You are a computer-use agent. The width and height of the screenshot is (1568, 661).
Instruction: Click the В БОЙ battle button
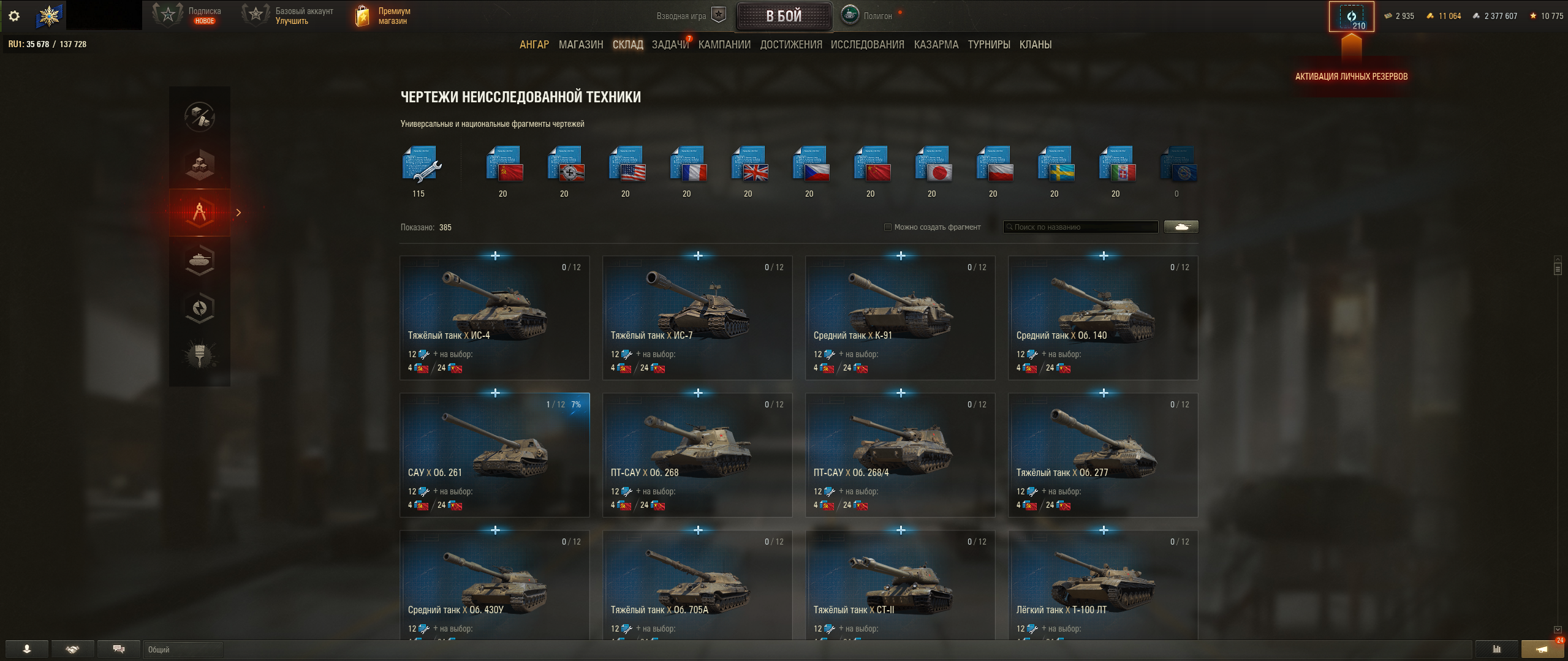(784, 16)
